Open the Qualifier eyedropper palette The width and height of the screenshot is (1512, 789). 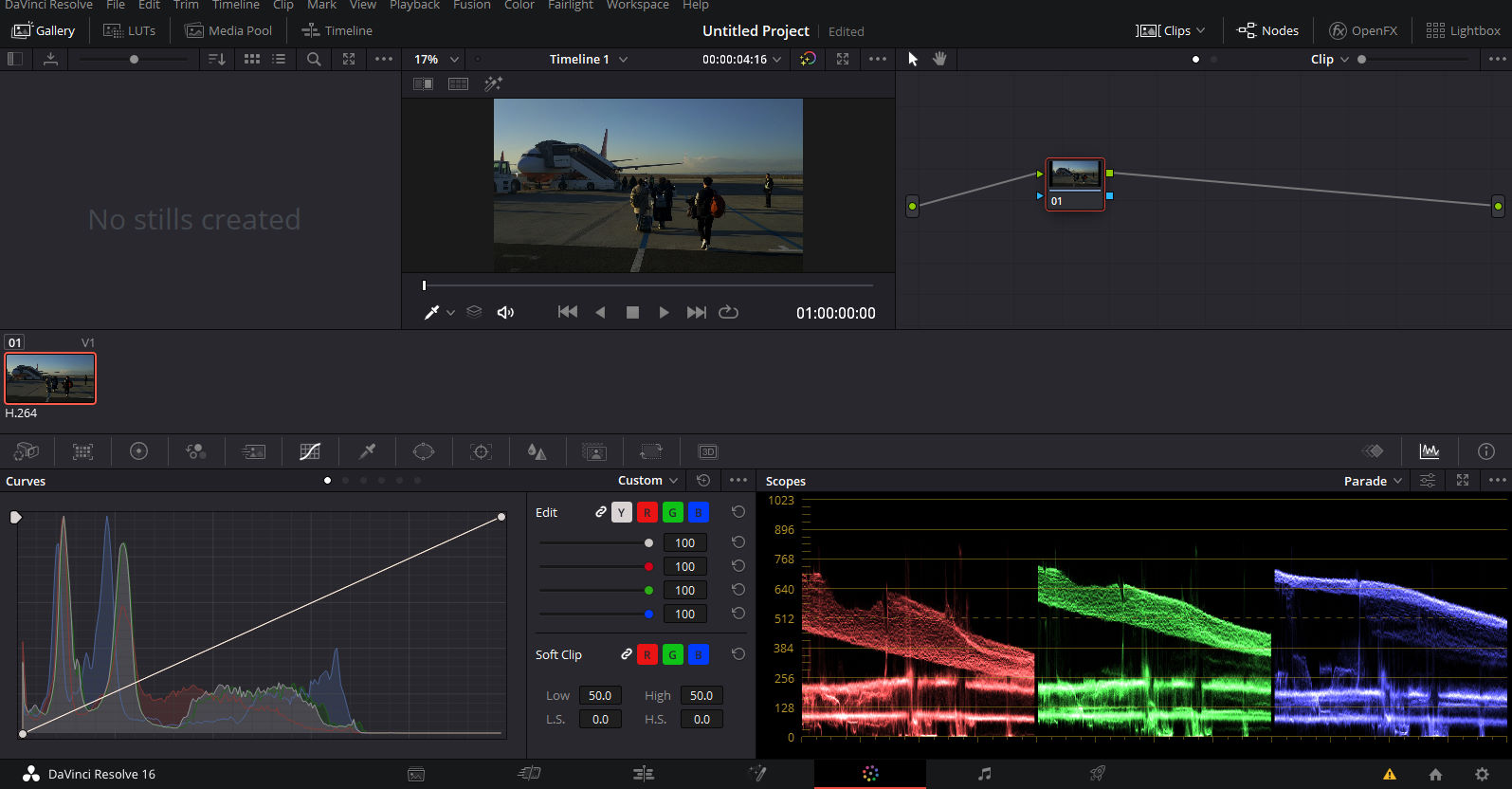click(x=367, y=451)
